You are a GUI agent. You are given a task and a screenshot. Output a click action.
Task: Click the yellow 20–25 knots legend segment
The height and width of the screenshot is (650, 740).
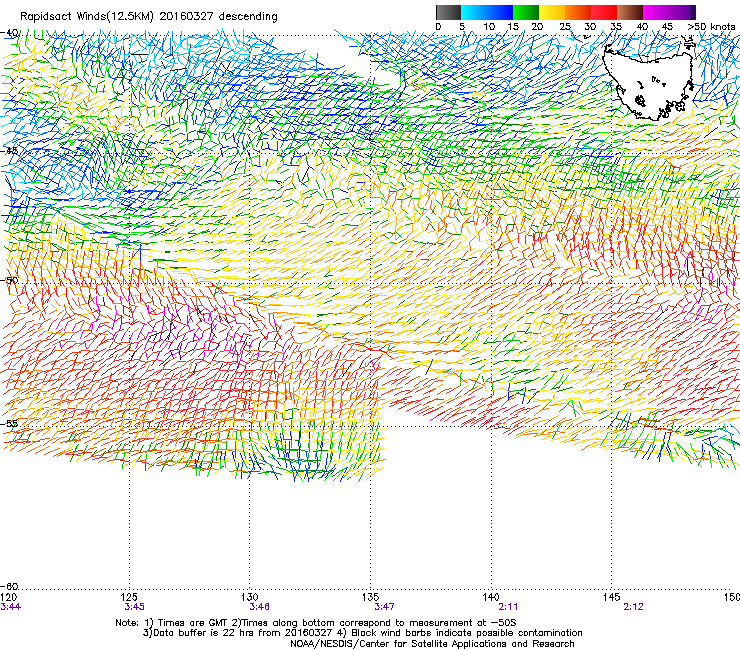552,12
